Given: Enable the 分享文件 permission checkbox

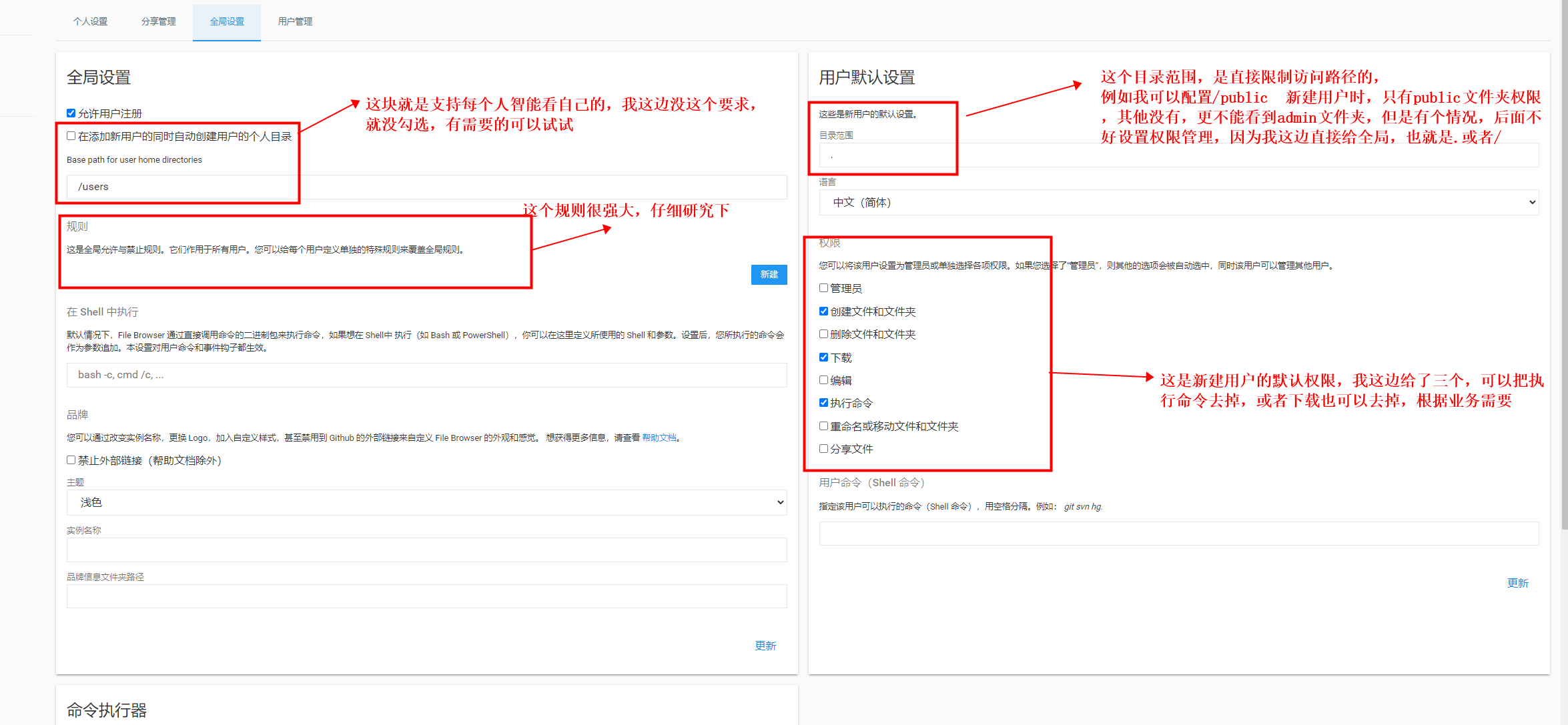Looking at the screenshot, I should [x=824, y=449].
